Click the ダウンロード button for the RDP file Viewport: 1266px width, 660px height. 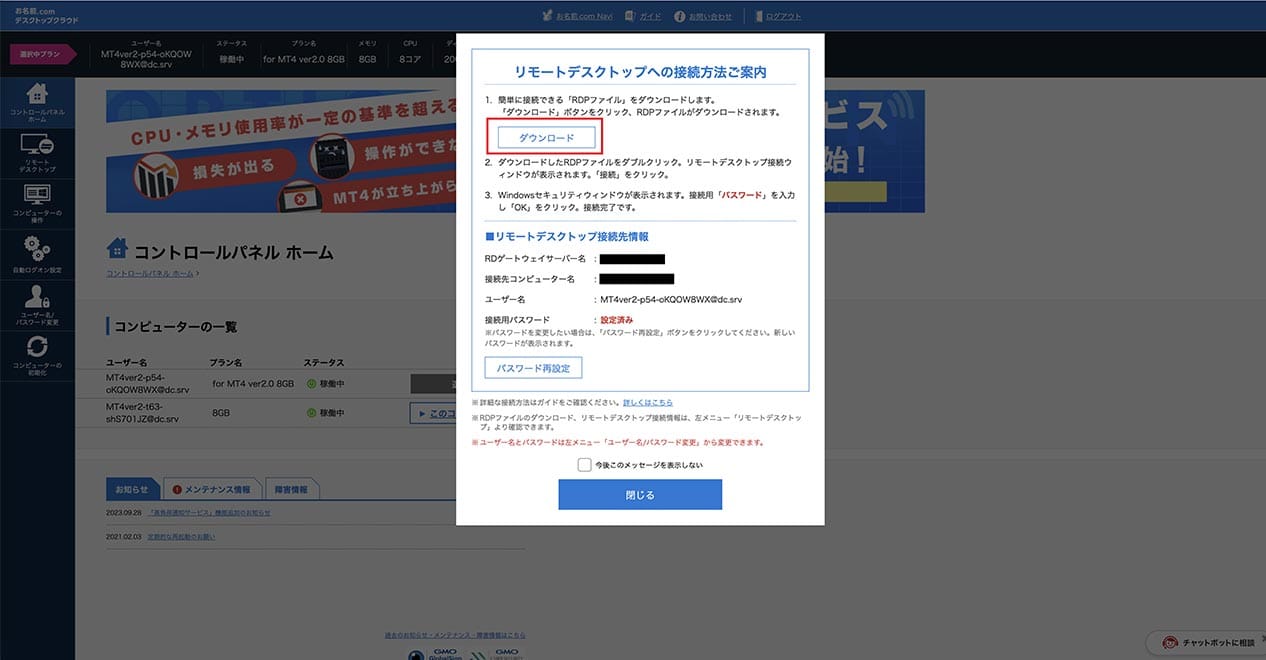click(x=547, y=137)
